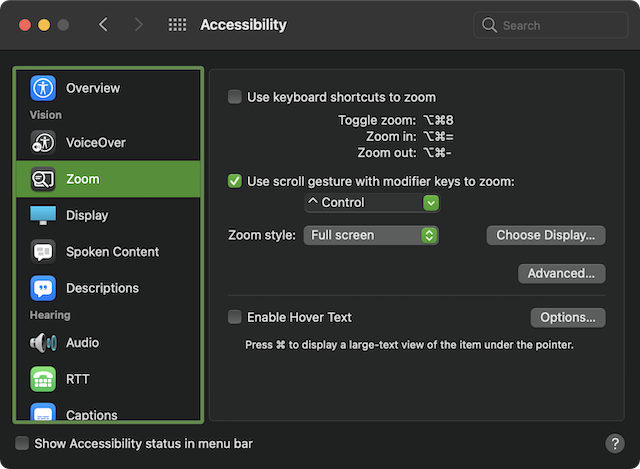Image resolution: width=640 pixels, height=469 pixels.
Task: Toggle the Enable Hover Text checkbox
Action: tap(235, 317)
